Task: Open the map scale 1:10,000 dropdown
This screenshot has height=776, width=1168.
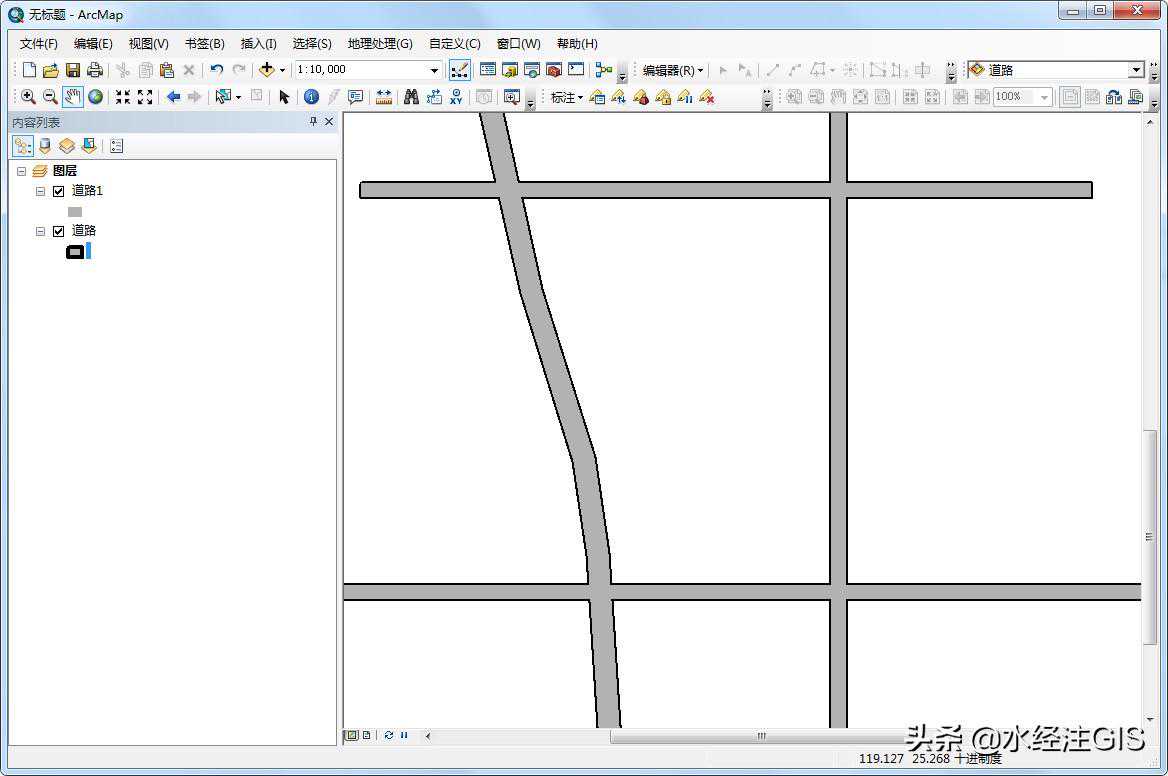Action: [x=434, y=70]
